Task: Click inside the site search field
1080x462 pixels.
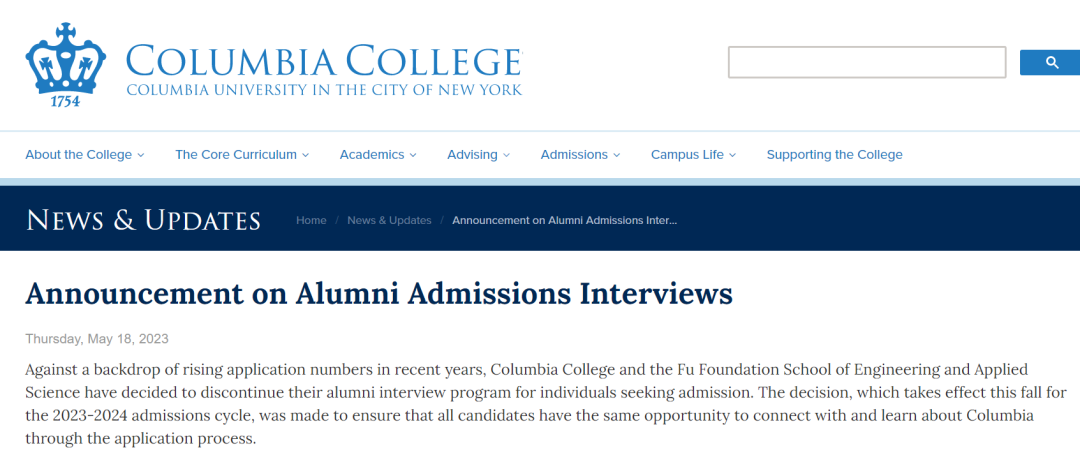Action: (866, 62)
